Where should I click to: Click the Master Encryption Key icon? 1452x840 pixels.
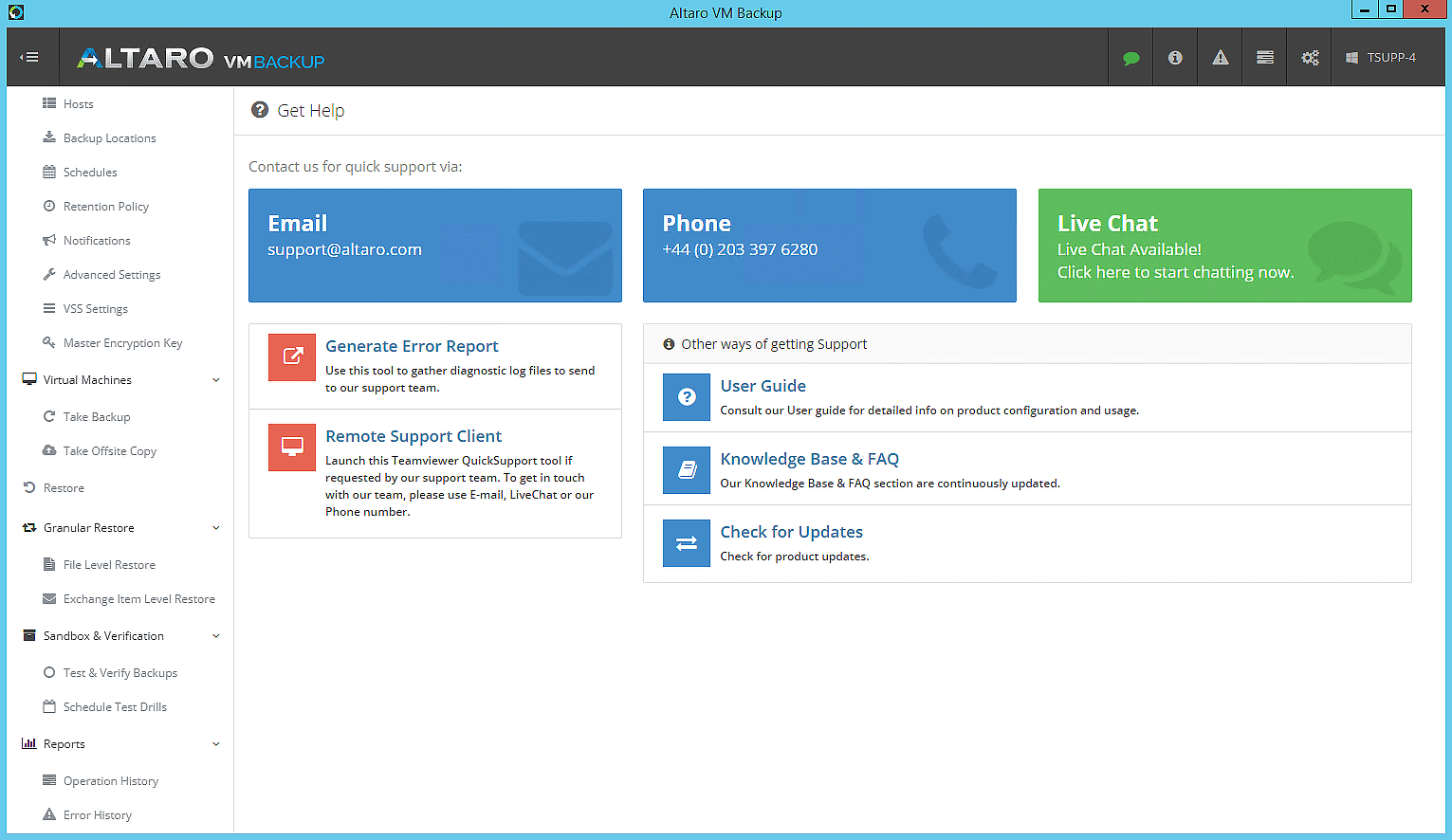click(49, 342)
